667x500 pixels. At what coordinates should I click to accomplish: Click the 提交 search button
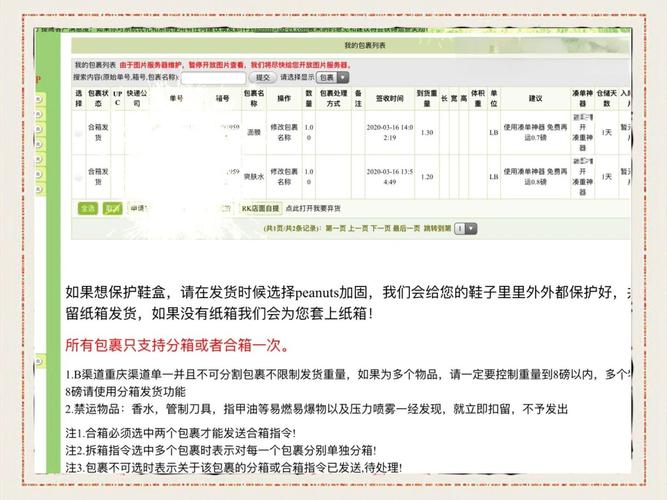tap(263, 77)
